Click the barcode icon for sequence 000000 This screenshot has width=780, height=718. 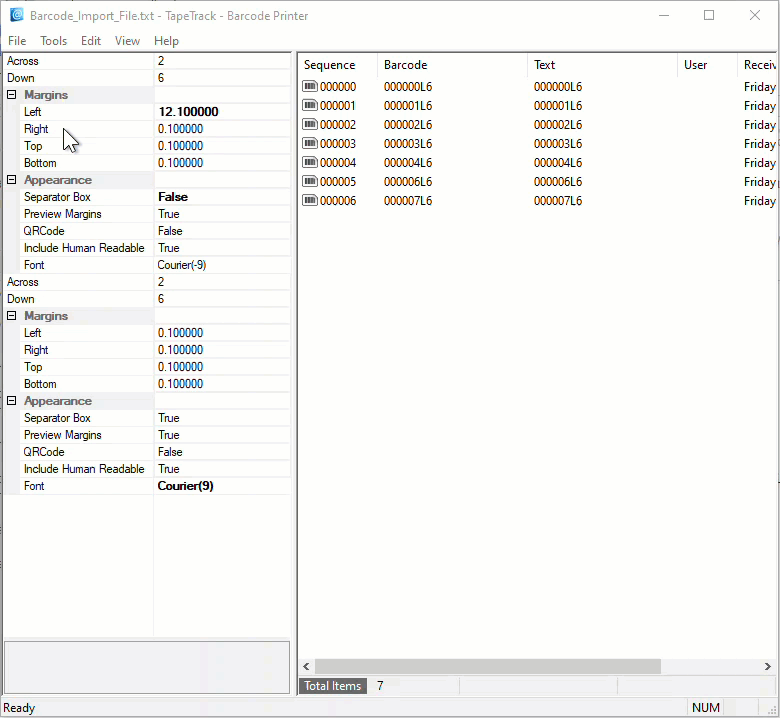point(309,87)
